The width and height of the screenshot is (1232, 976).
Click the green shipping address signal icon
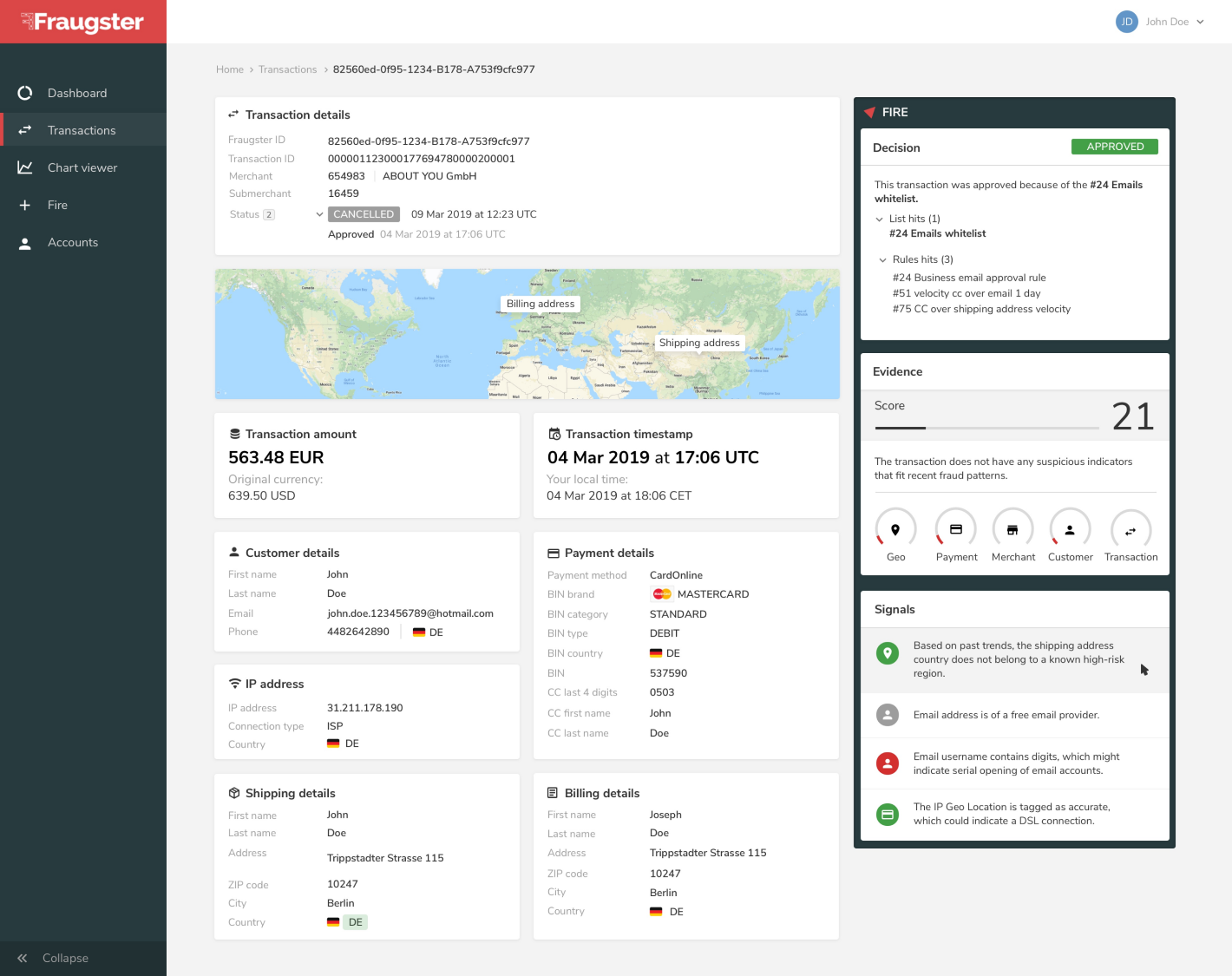pos(887,653)
